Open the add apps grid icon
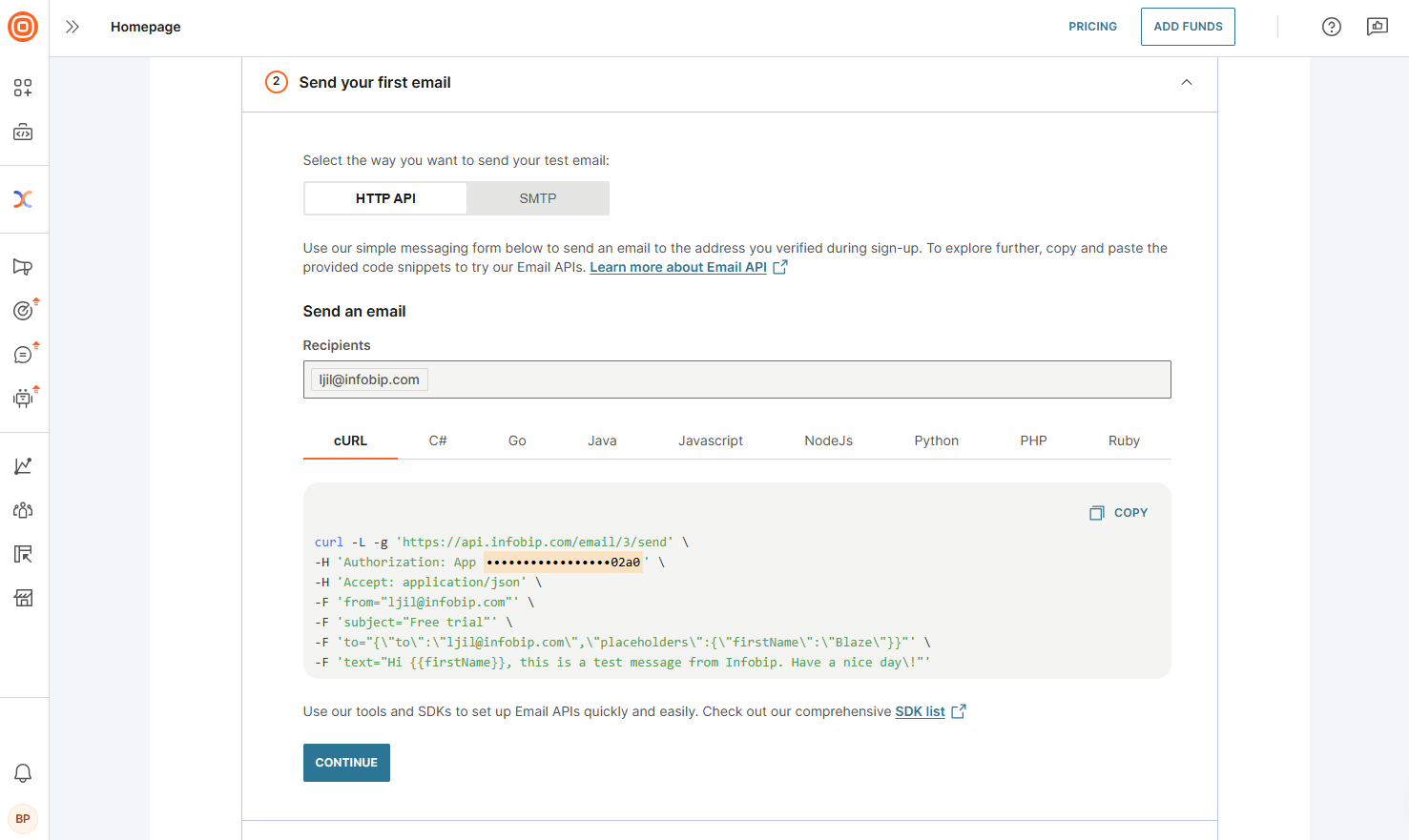This screenshot has width=1409, height=840. tap(23, 89)
